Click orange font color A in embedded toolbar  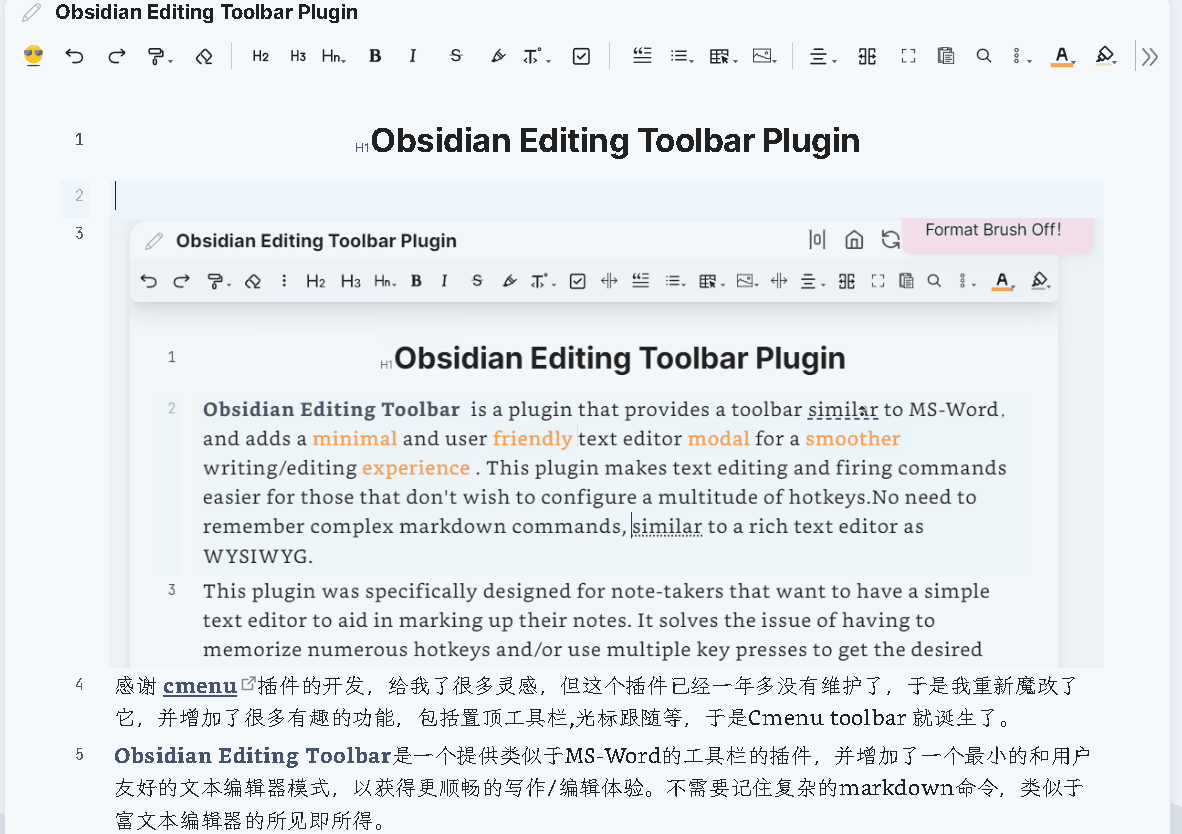point(1002,281)
